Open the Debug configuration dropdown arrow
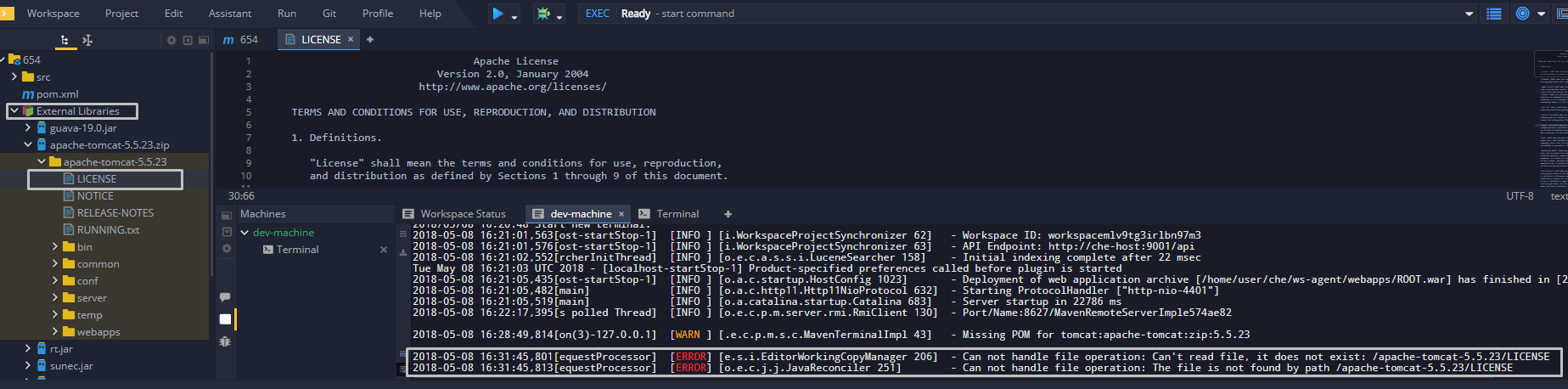Image resolution: width=1568 pixels, height=389 pixels. coord(559,17)
